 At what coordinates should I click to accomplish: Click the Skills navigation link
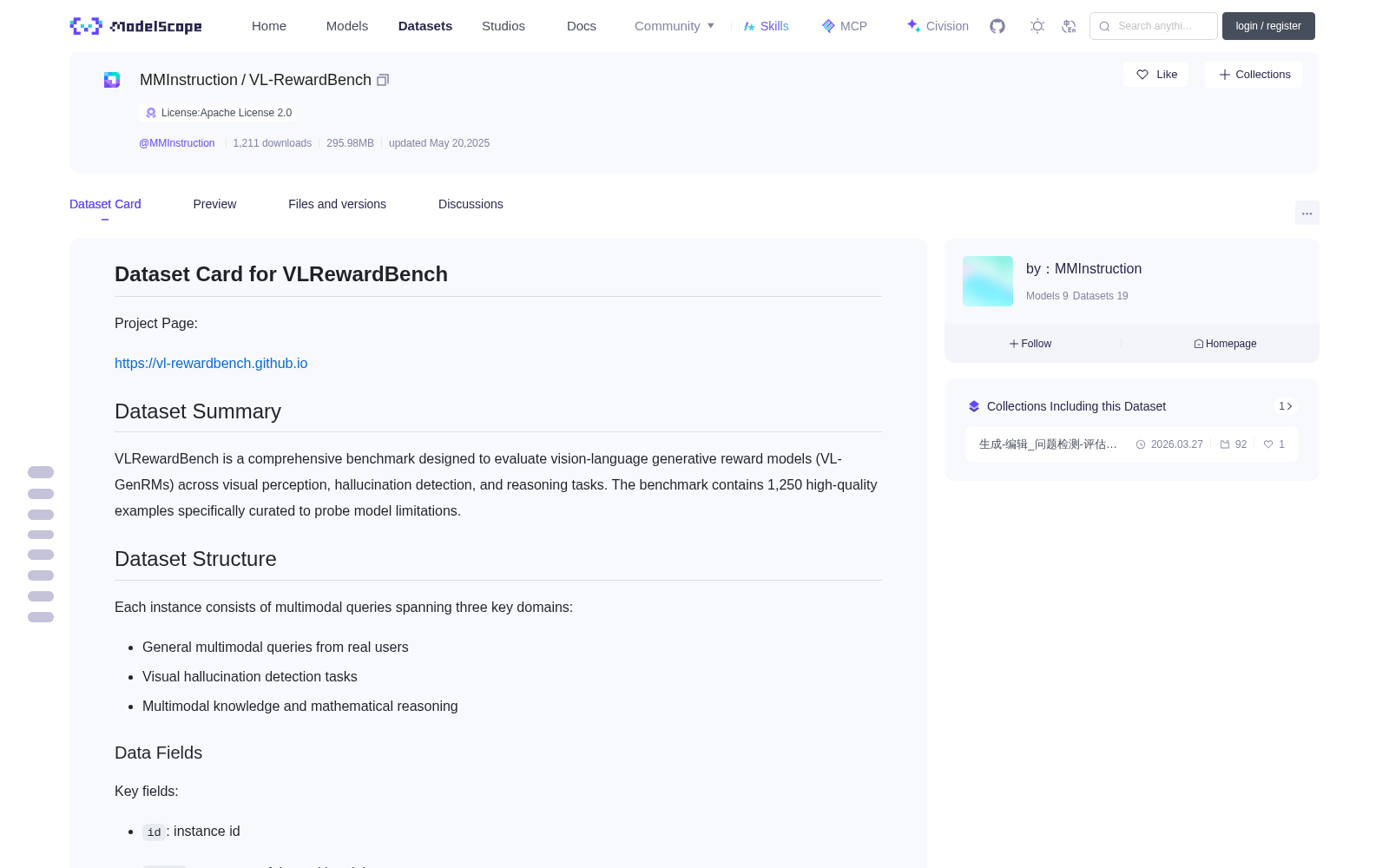[767, 26]
